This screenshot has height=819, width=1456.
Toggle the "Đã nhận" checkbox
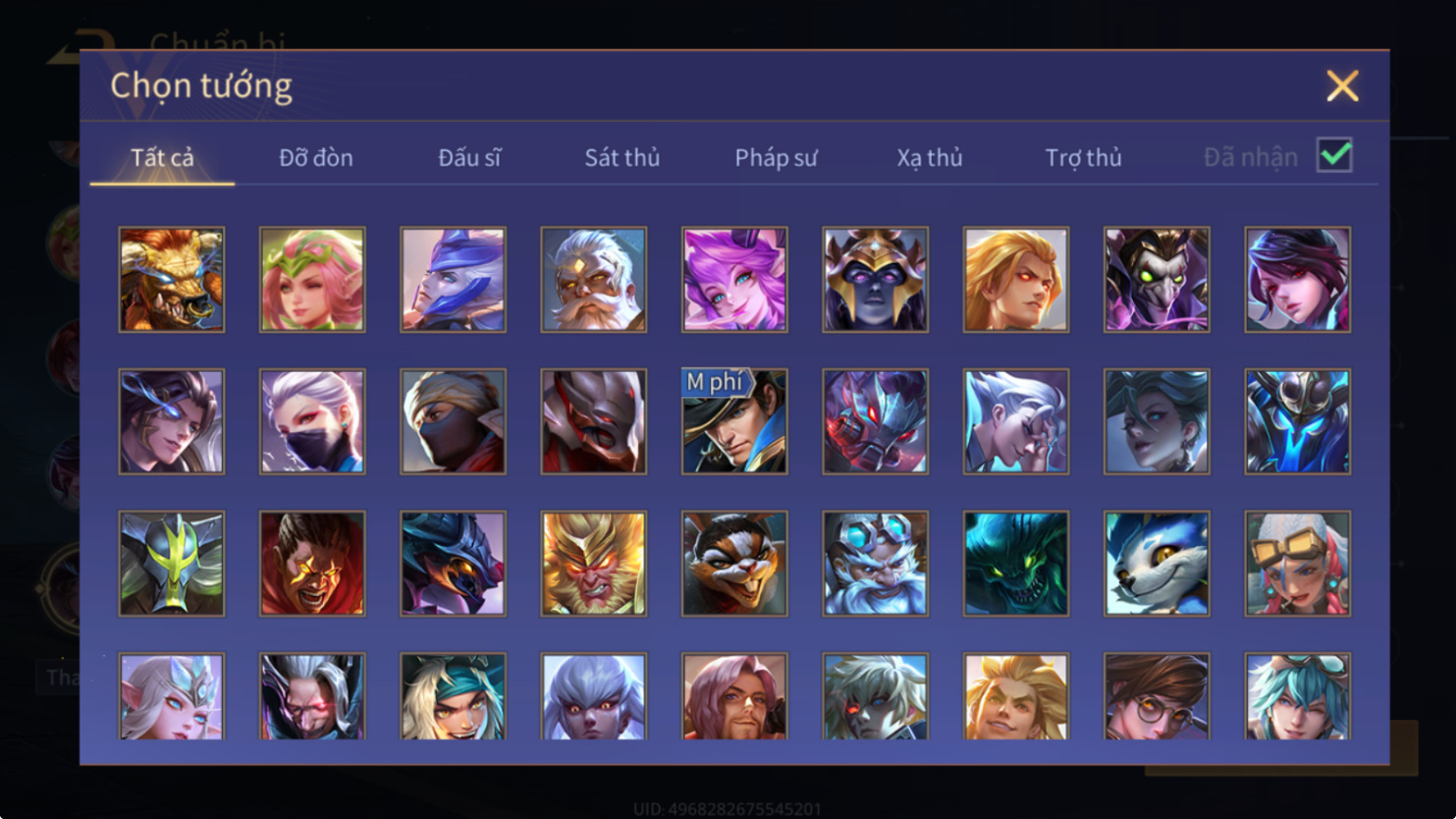pyautogui.click(x=1334, y=155)
